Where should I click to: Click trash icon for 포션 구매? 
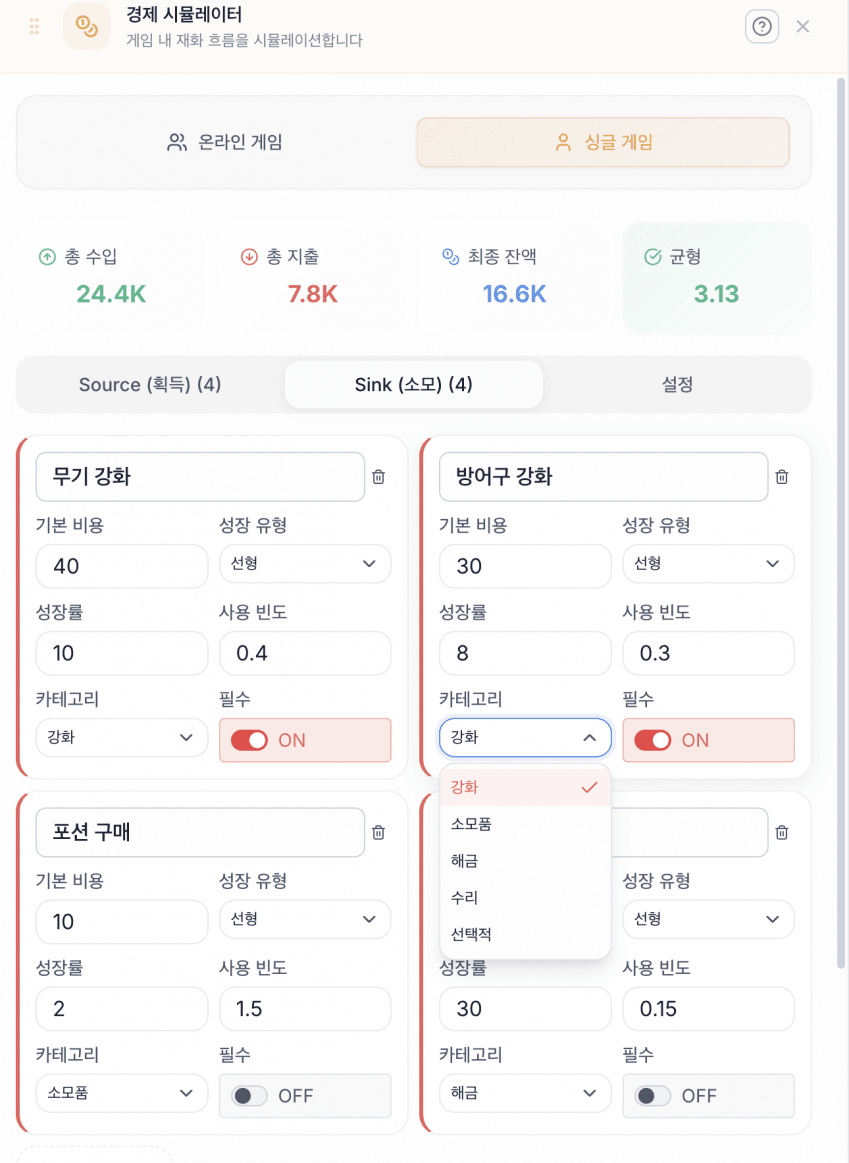click(x=378, y=832)
